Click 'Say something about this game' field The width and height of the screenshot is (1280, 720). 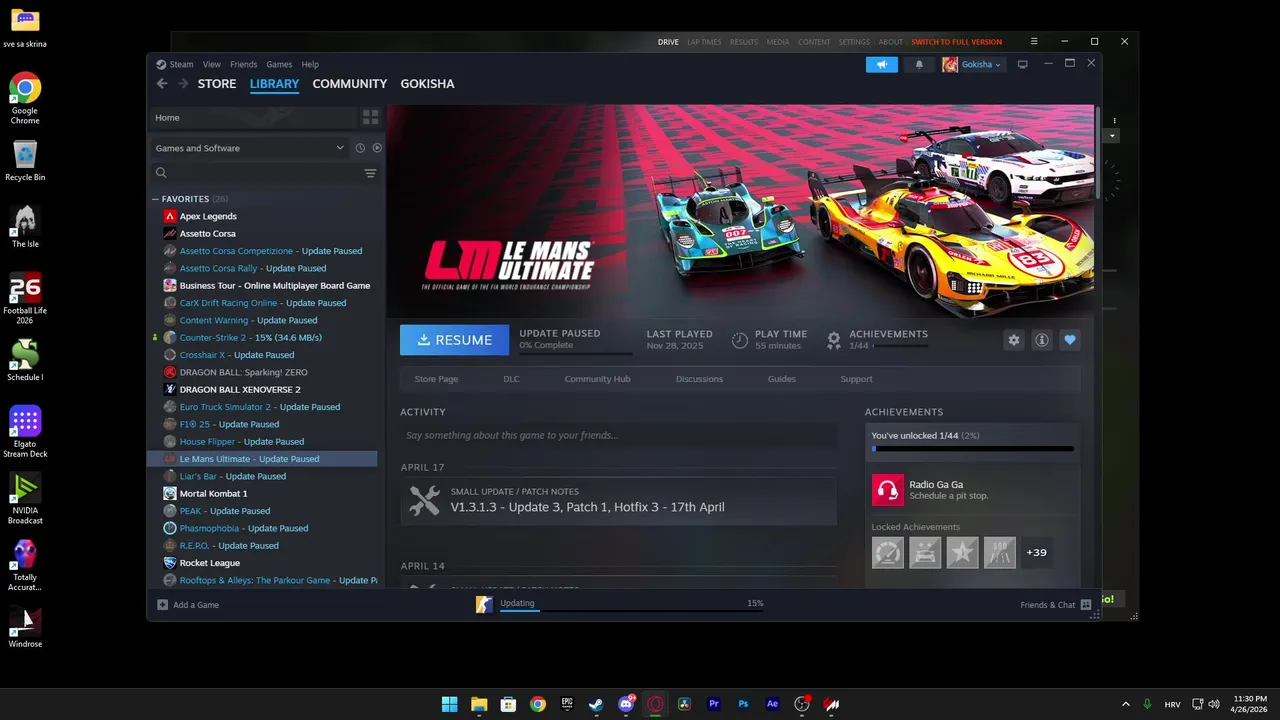click(618, 435)
